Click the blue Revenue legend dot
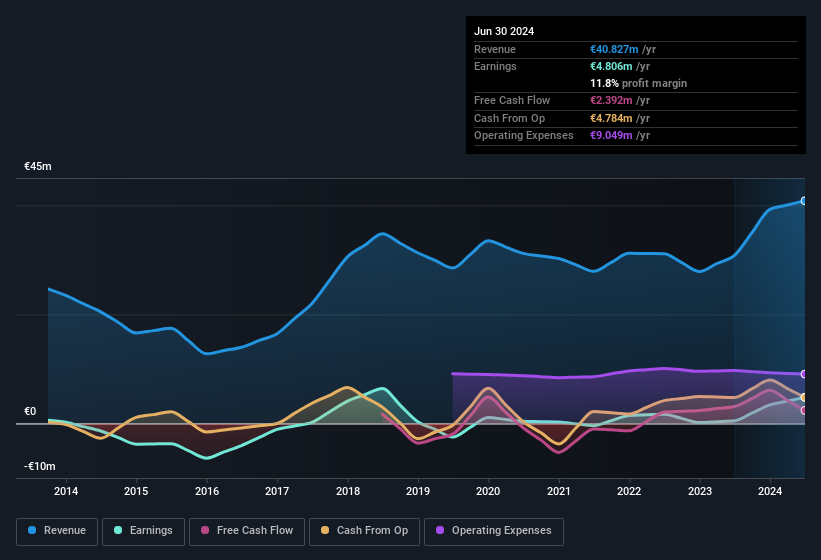Screen dimensions: 821x560 coord(32,530)
